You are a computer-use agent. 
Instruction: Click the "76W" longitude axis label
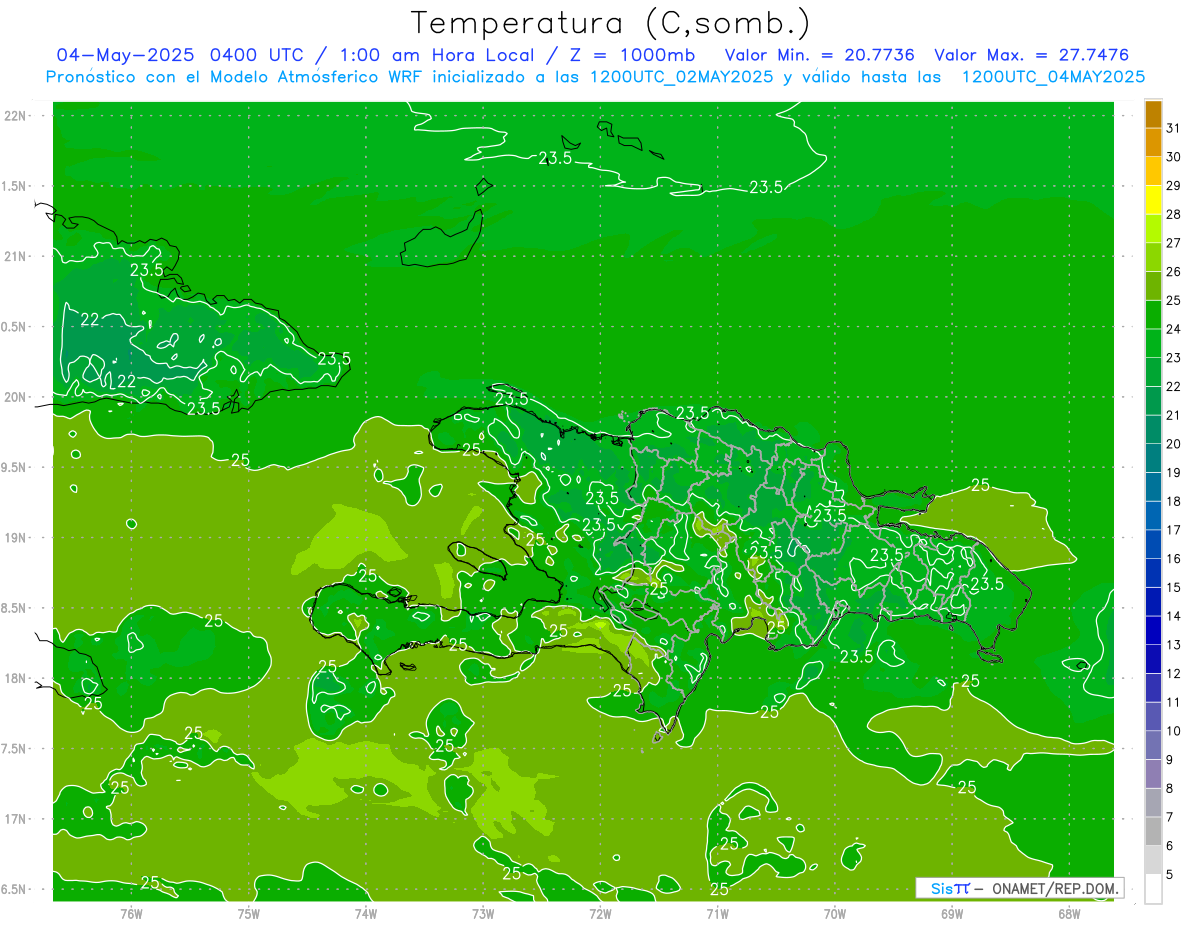pyautogui.click(x=131, y=913)
